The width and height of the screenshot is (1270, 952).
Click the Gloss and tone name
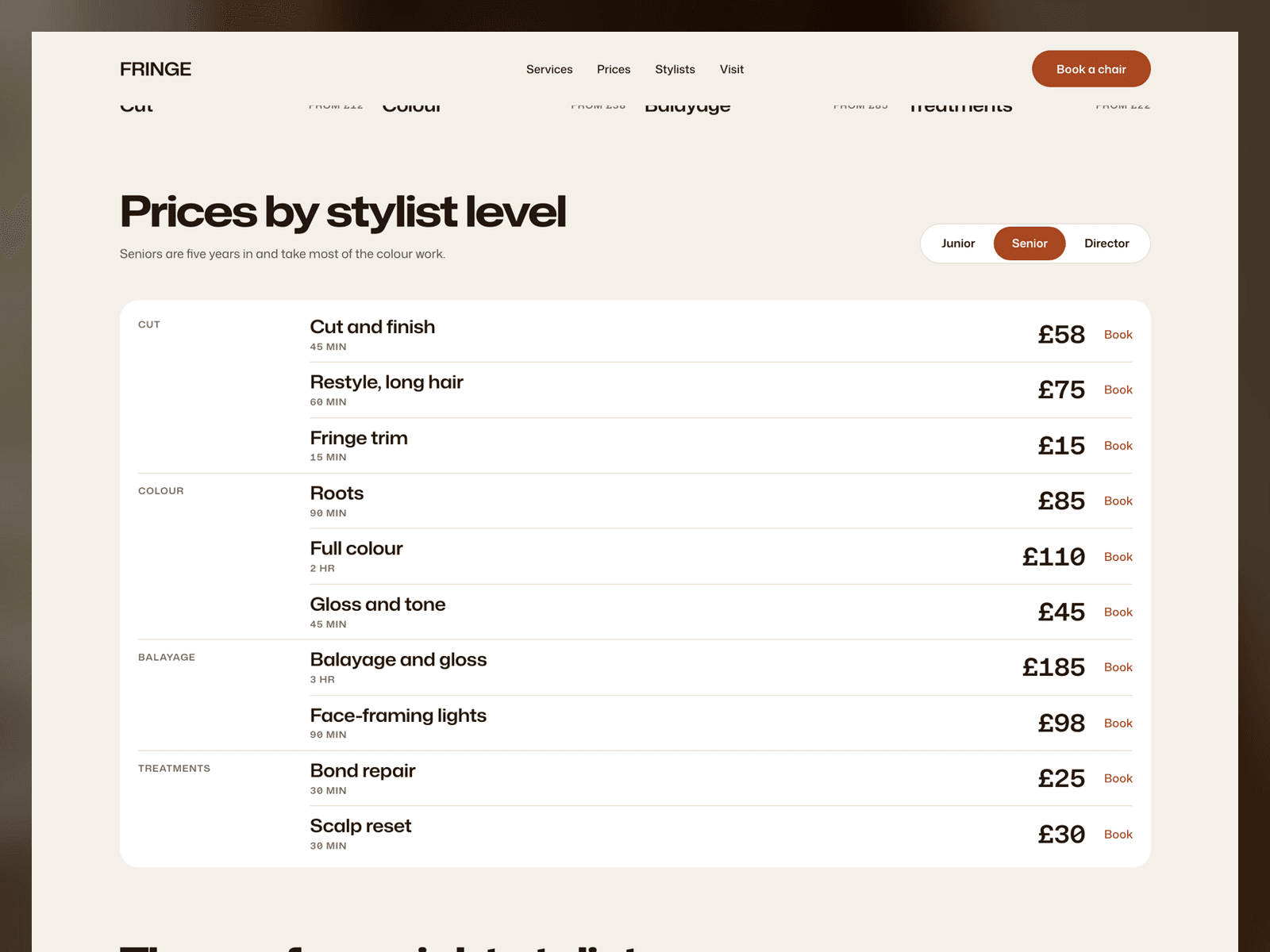[378, 605]
